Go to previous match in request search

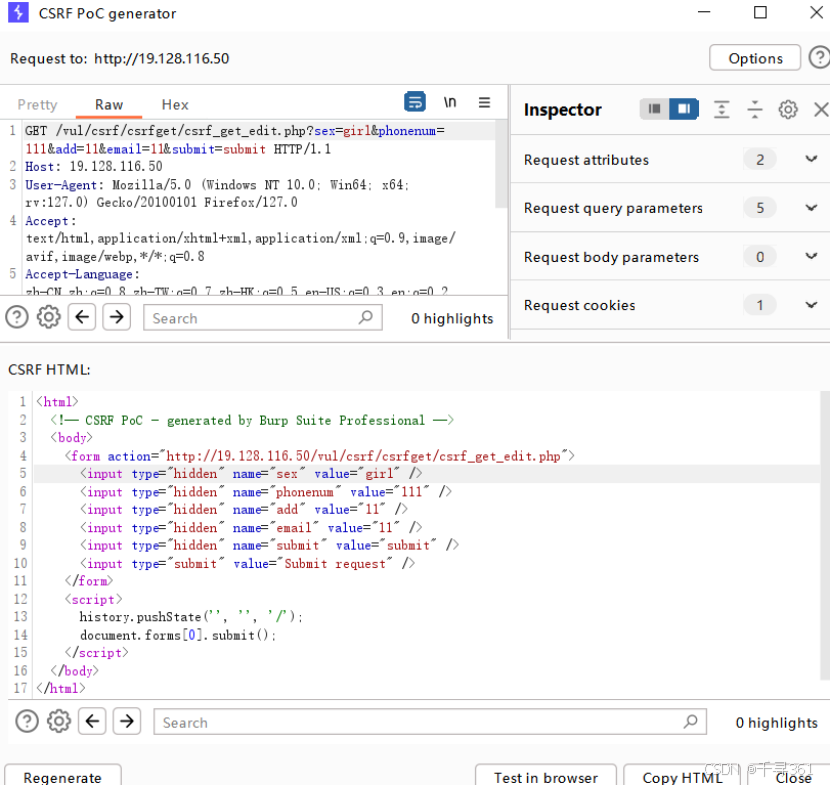pos(82,317)
